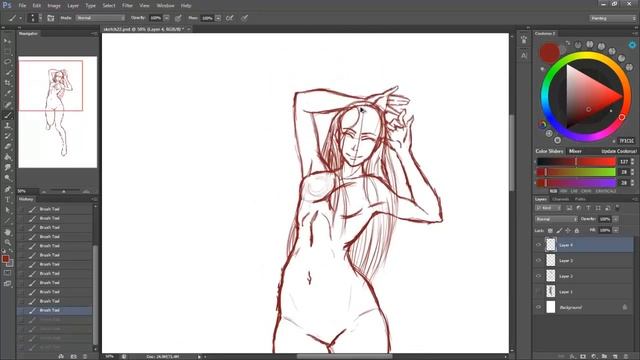
Task: Click the red channel slider in Coolorus
Action: pyautogui.click(x=576, y=162)
